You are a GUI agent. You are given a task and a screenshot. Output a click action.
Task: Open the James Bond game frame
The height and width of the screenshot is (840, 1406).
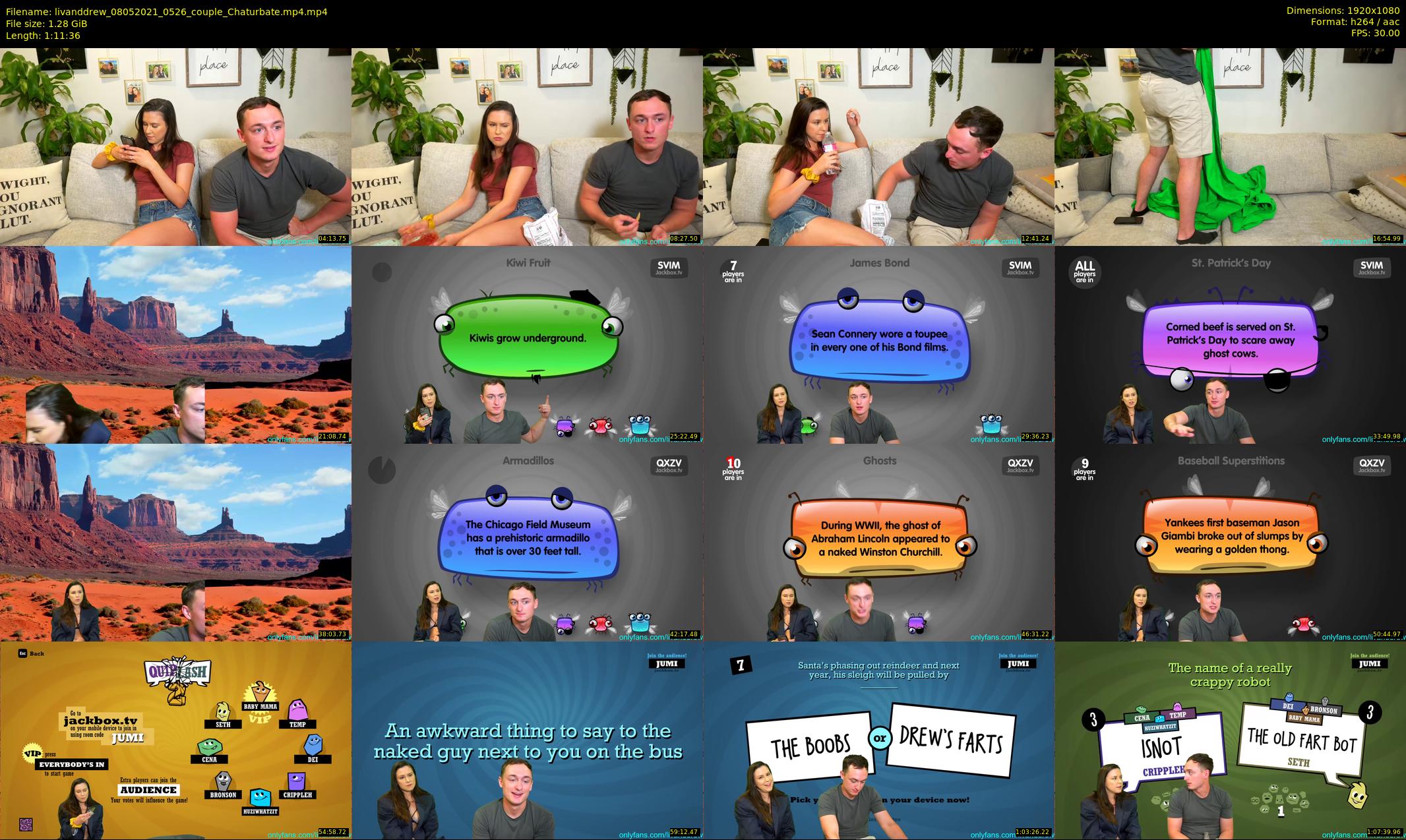tap(878, 344)
